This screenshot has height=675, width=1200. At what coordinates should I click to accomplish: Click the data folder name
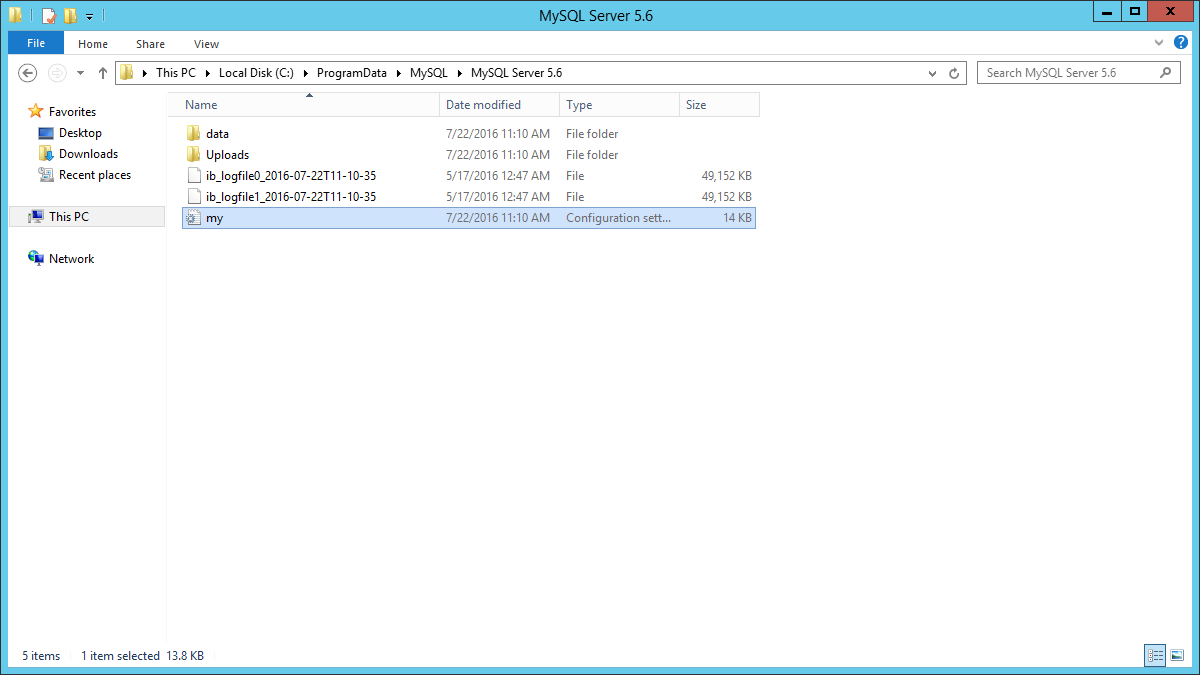tap(217, 134)
